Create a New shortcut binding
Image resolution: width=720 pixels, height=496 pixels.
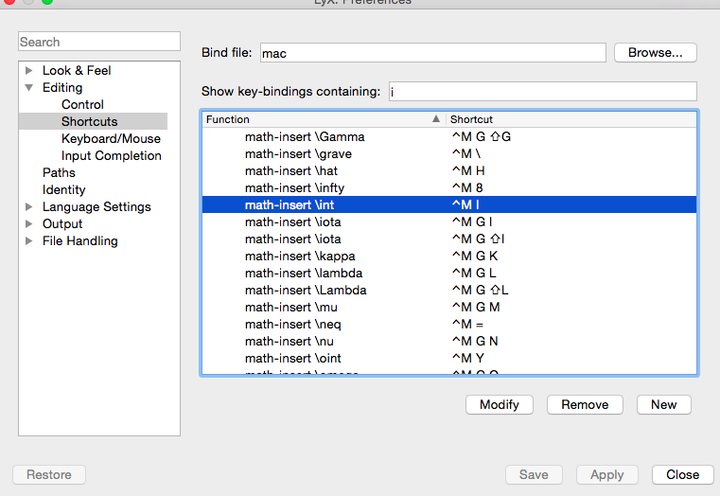[x=663, y=404]
